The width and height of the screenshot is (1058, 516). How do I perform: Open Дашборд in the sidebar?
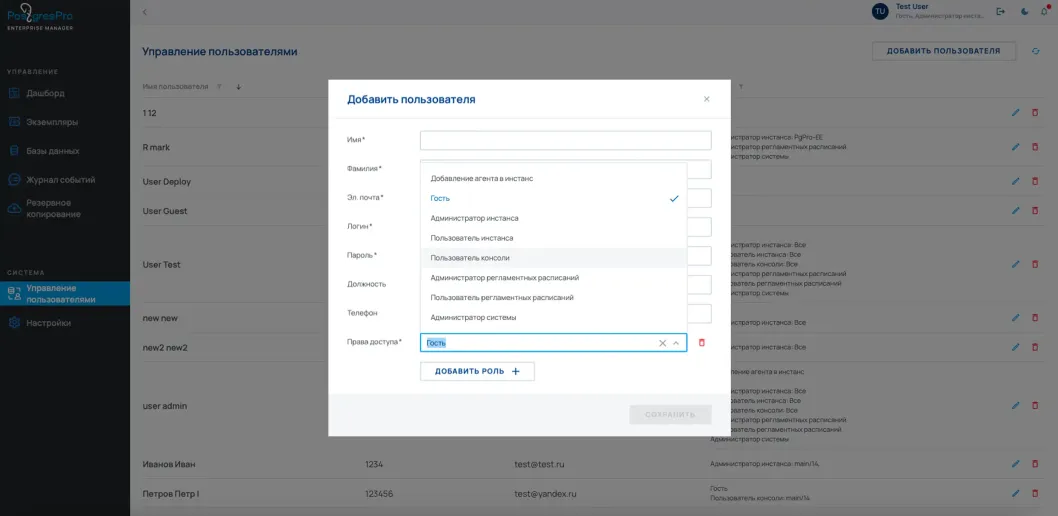45,93
